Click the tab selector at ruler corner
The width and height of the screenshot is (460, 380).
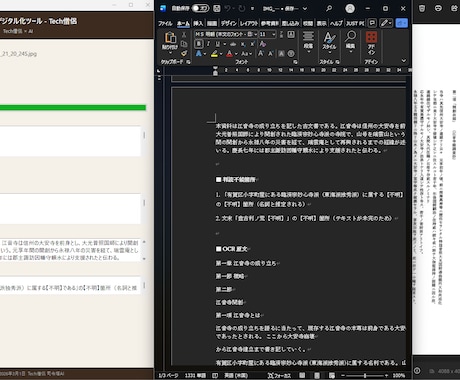159,70
